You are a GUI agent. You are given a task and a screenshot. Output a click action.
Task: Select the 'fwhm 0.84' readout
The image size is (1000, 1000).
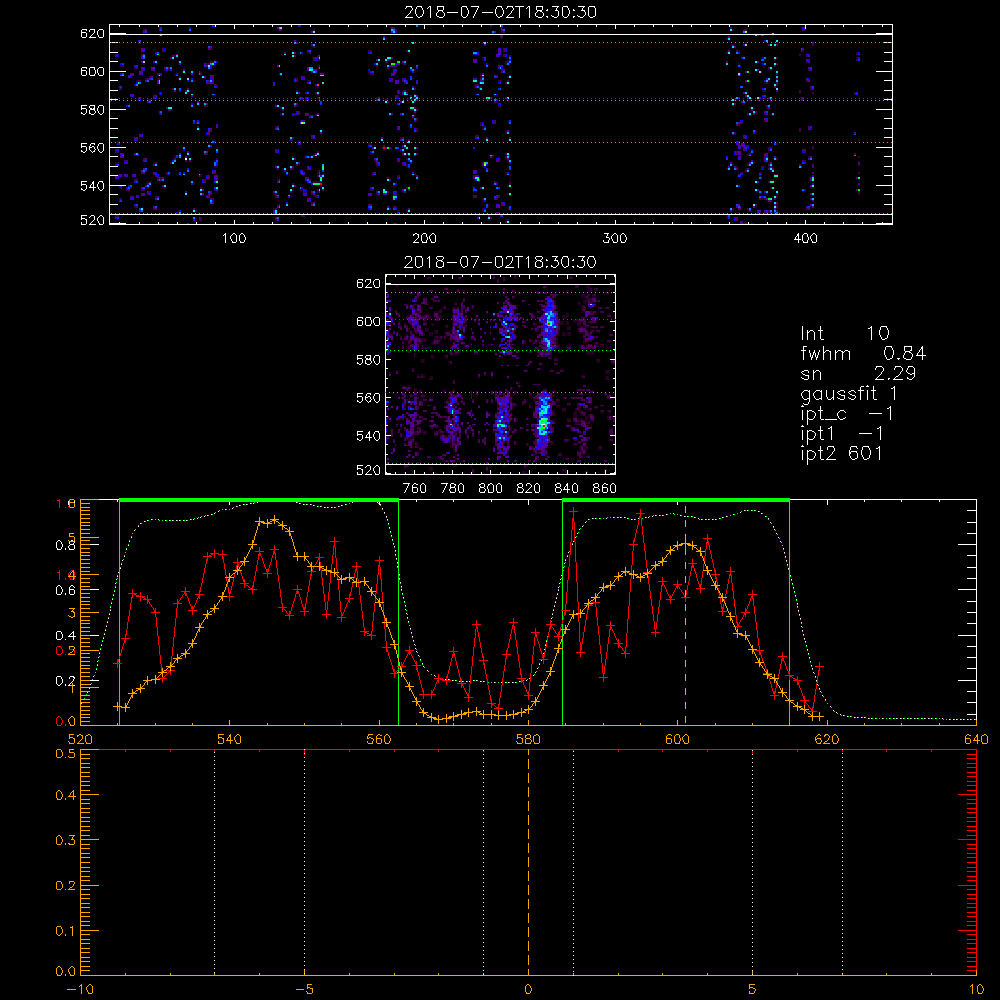(x=863, y=353)
